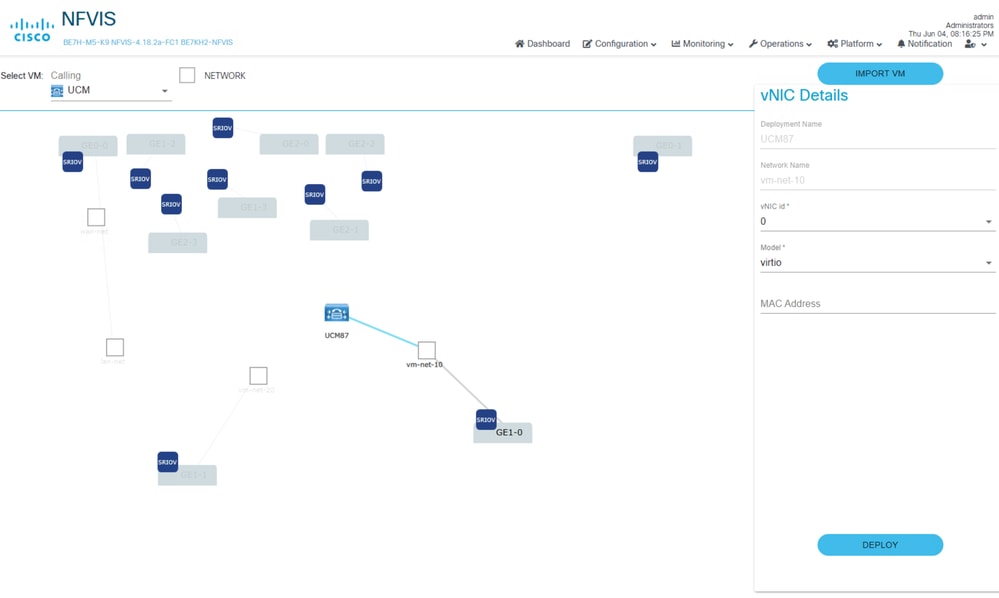This screenshot has height=598, width=999.
Task: Click the Deployment Name field UCM87
Action: (877, 139)
